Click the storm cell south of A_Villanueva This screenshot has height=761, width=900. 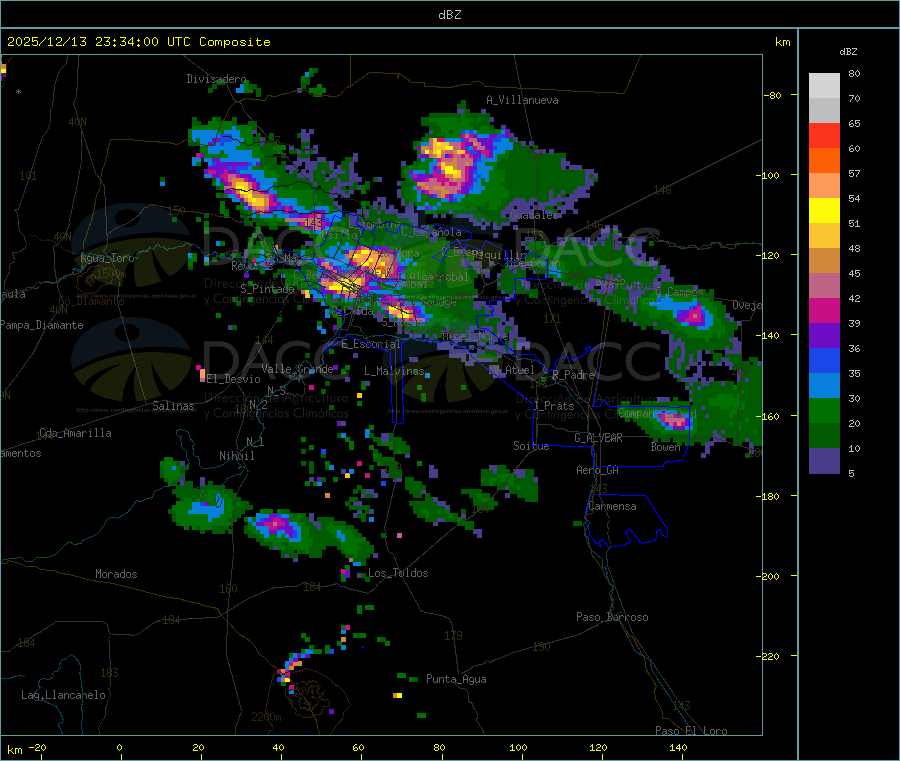pyautogui.click(x=449, y=166)
